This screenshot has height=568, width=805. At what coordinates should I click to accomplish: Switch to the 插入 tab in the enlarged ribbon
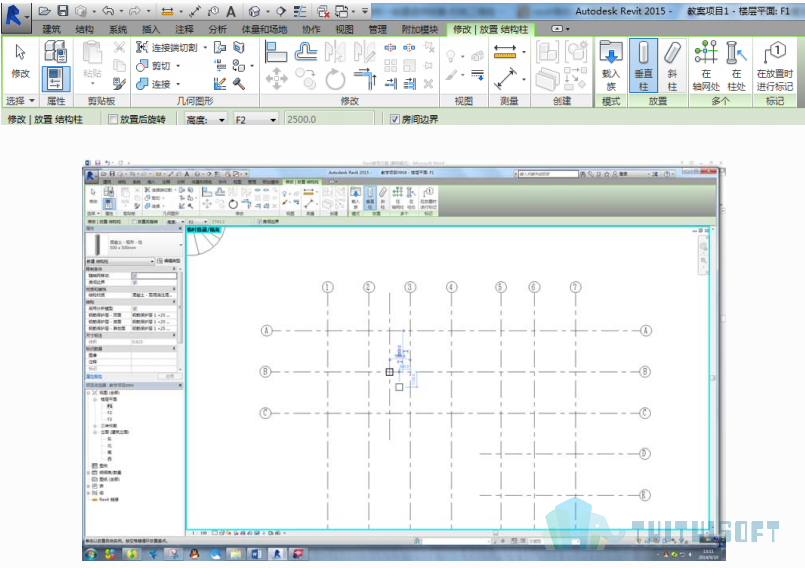click(150, 29)
